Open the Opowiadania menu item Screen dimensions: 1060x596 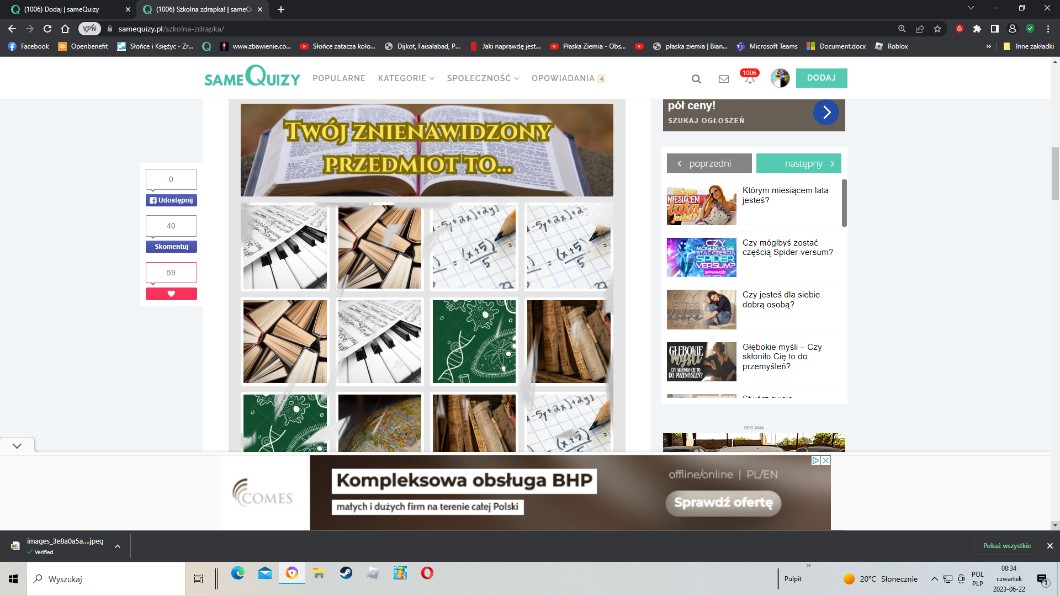567,78
